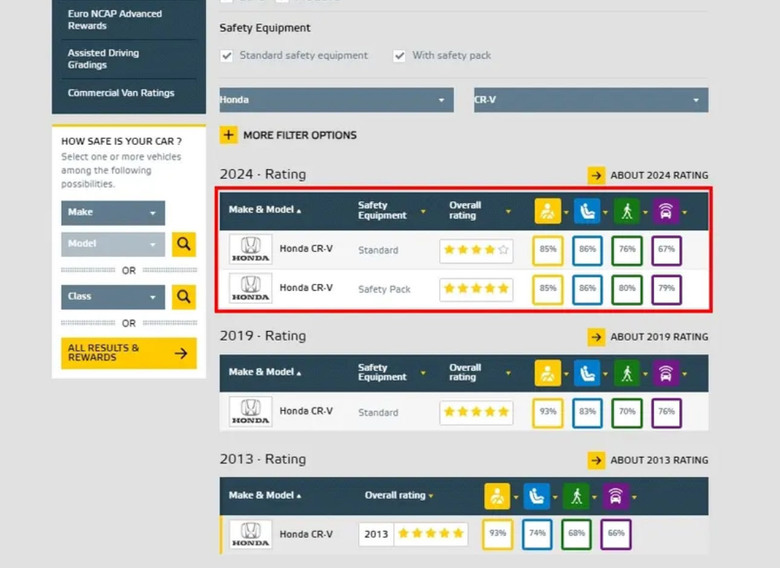Click 93% adult score in 2019 row
780x568 pixels.
pos(548,412)
